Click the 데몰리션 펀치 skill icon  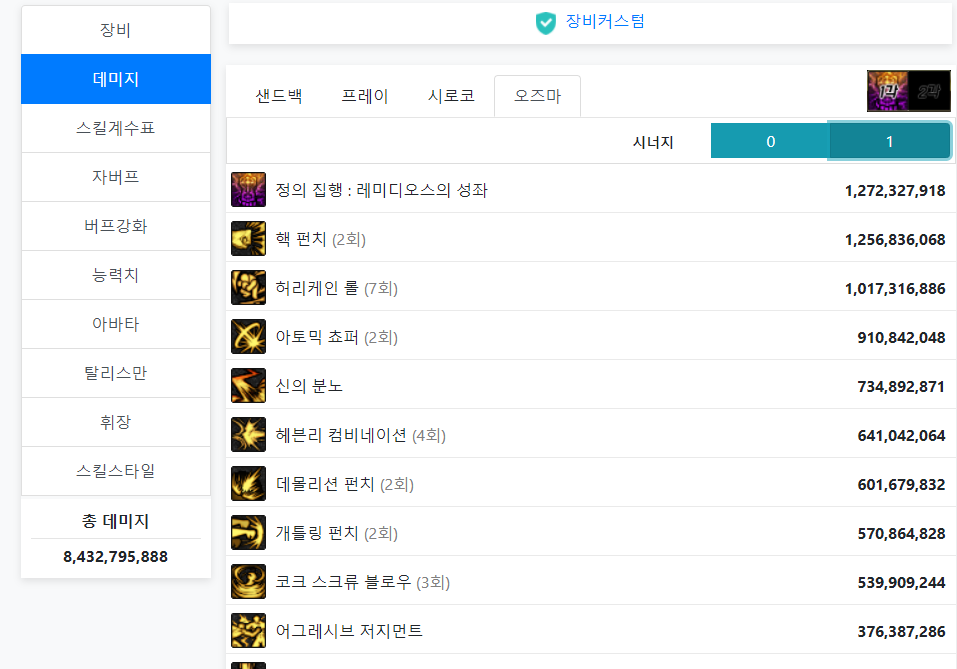(248, 483)
